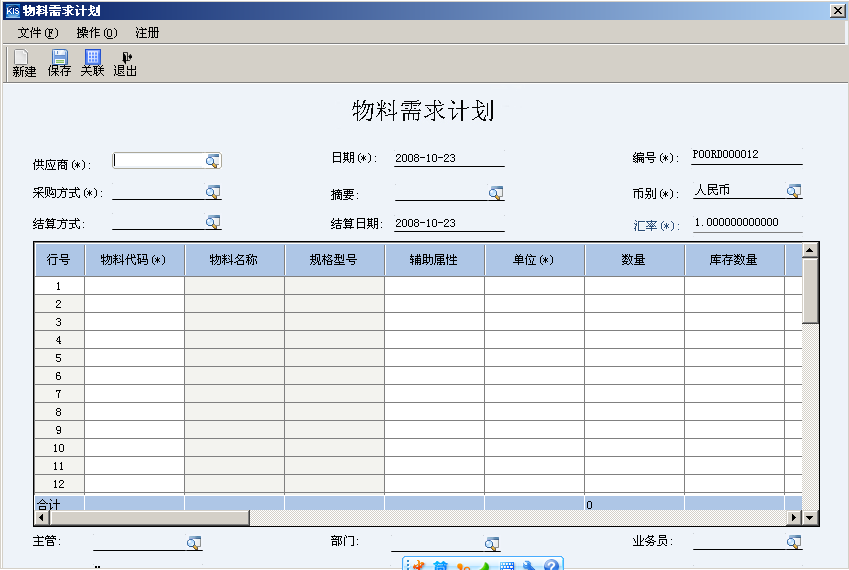
Task: Click the 日期 date input field
Action: click(448, 158)
